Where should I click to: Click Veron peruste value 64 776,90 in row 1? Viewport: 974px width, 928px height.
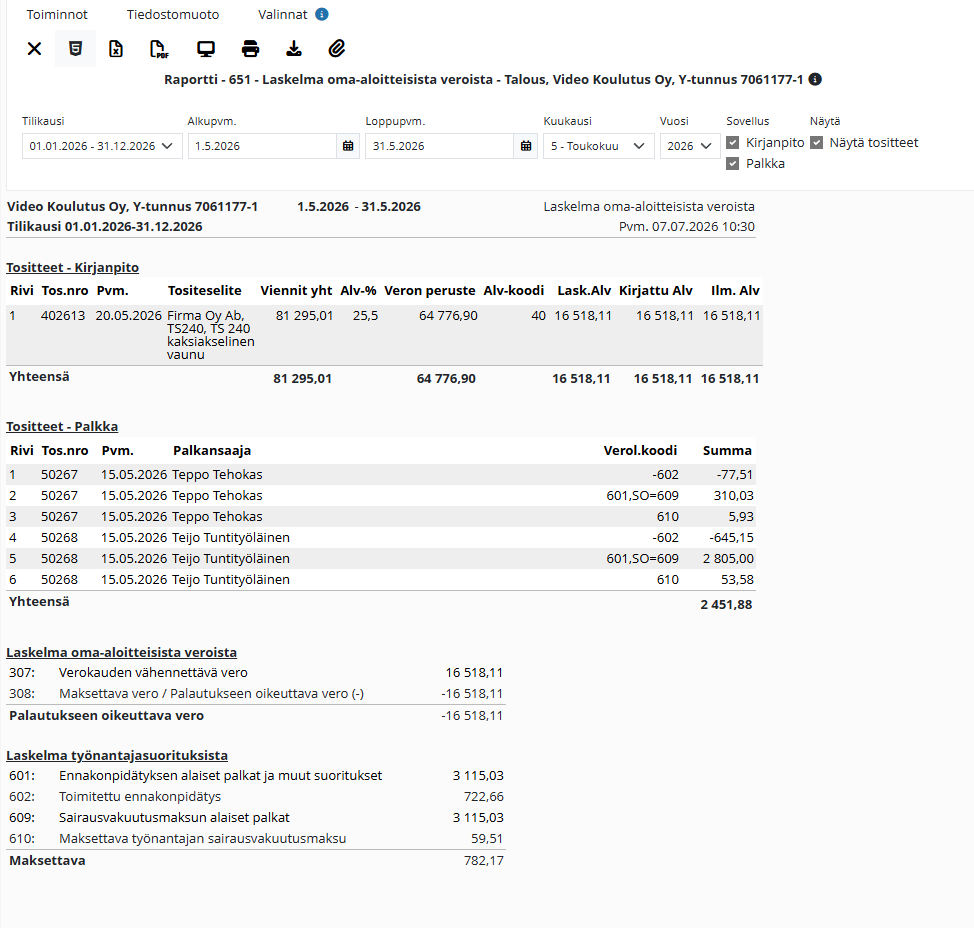pyautogui.click(x=448, y=316)
